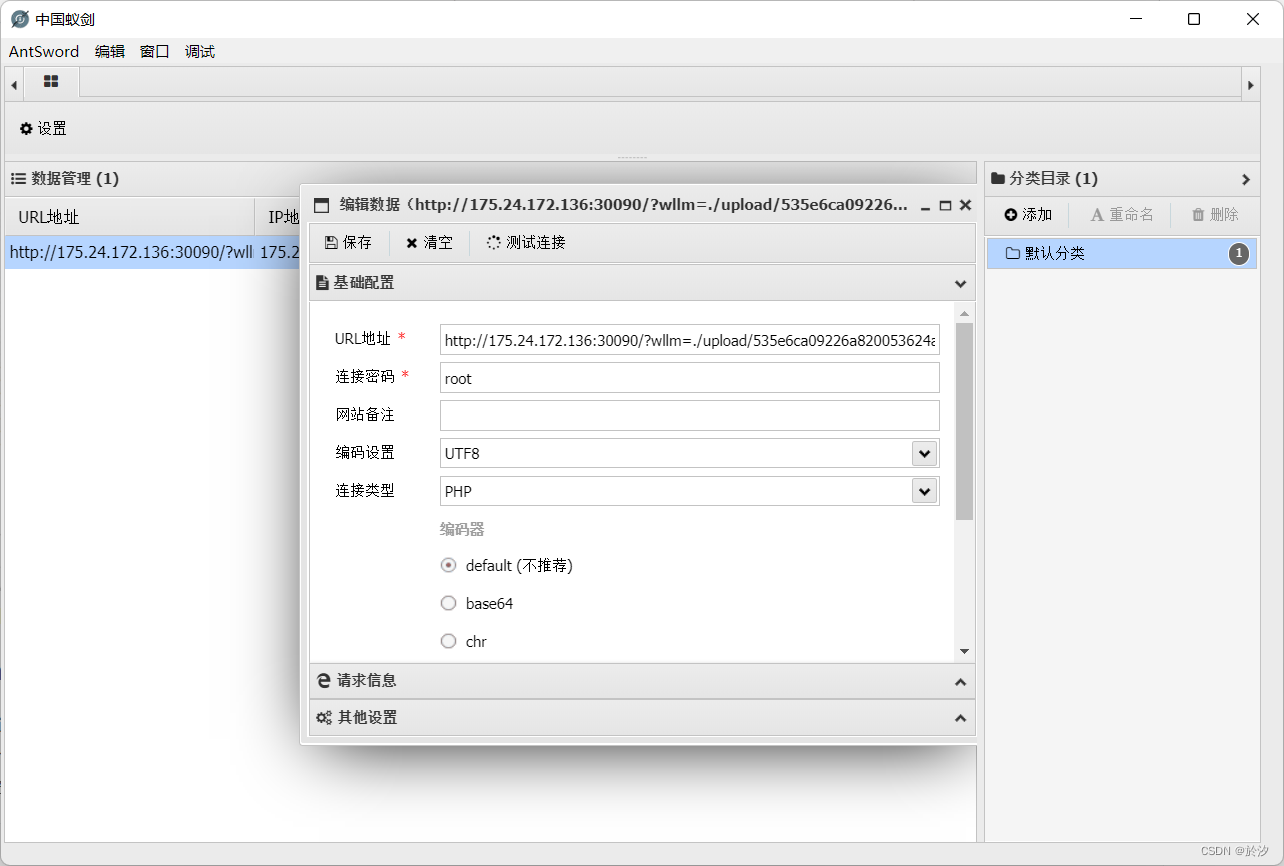
Task: Collapse the 基础配置 section
Action: tap(642, 283)
